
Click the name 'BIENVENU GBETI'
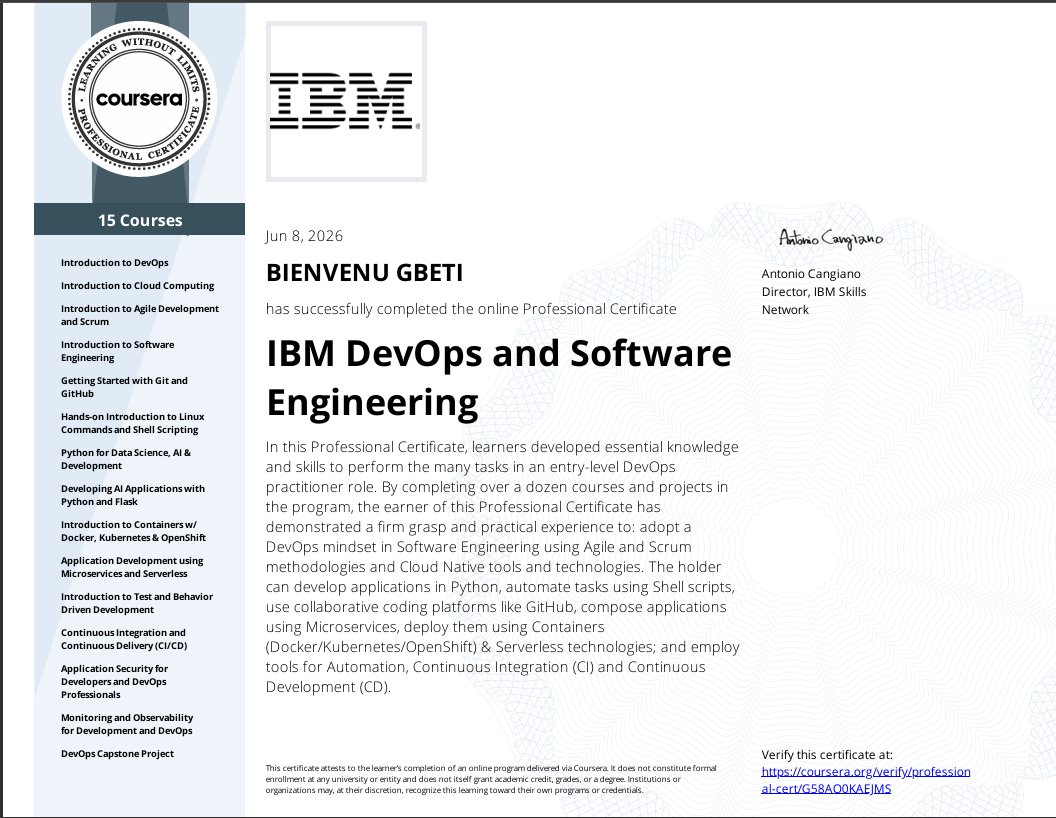(364, 273)
